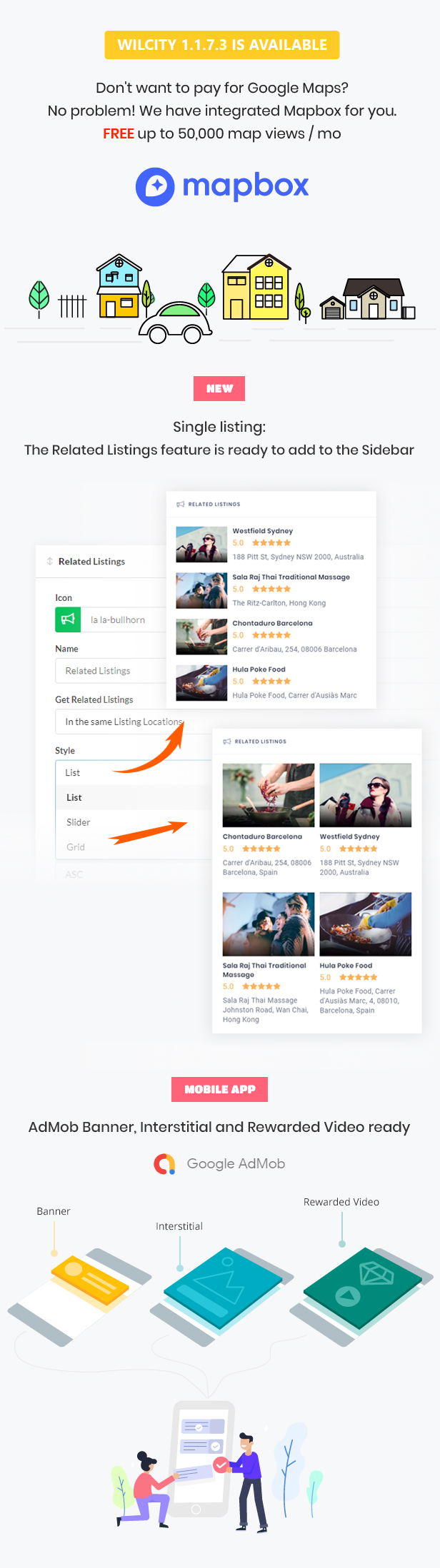
Task: Open the Get Related Listings dropdown
Action: [118, 722]
